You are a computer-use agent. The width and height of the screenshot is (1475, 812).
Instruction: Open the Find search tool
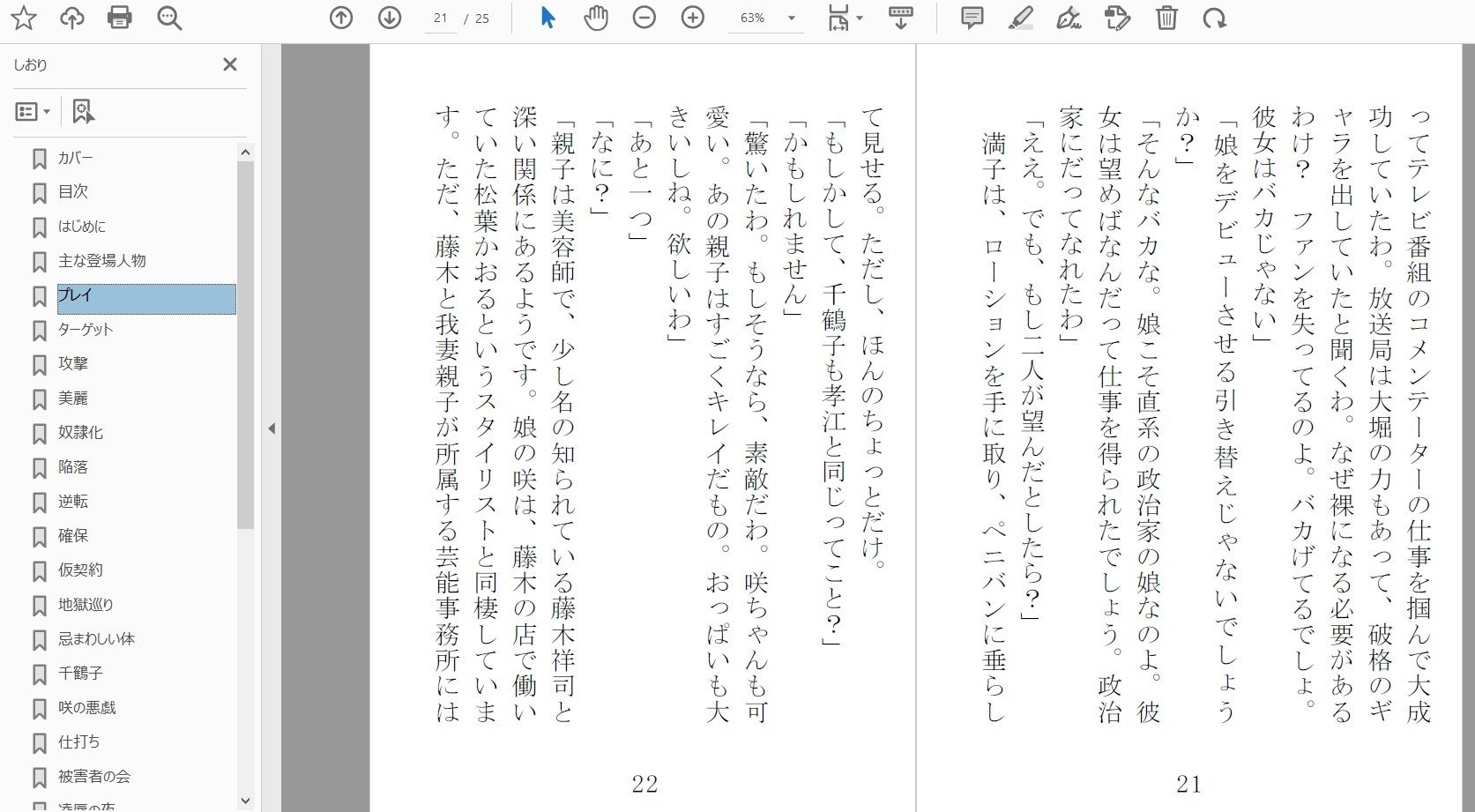pos(168,17)
